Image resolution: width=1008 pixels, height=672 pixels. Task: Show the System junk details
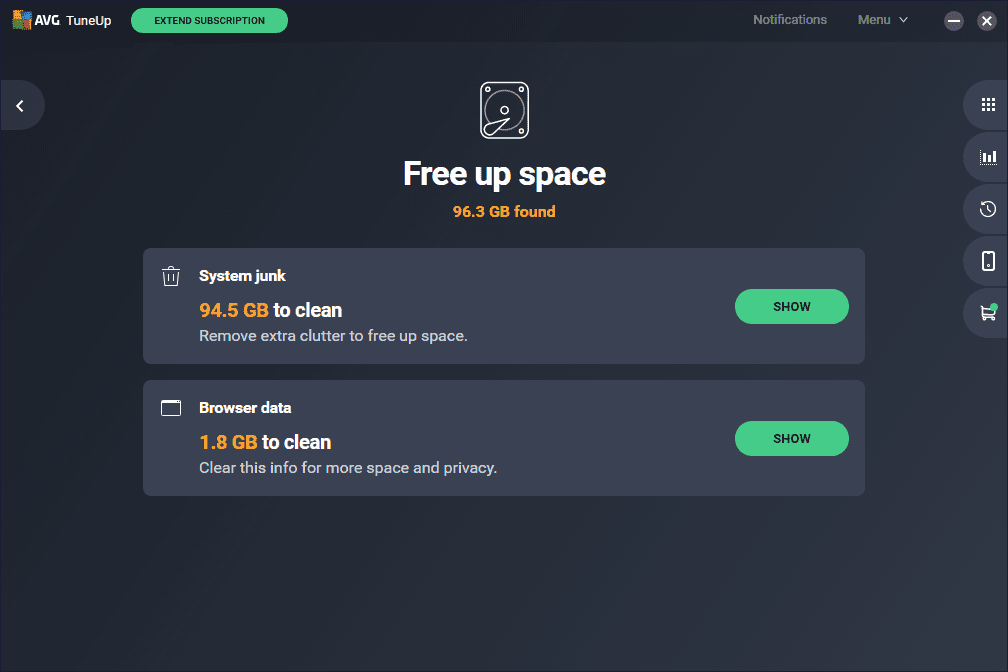tap(791, 307)
